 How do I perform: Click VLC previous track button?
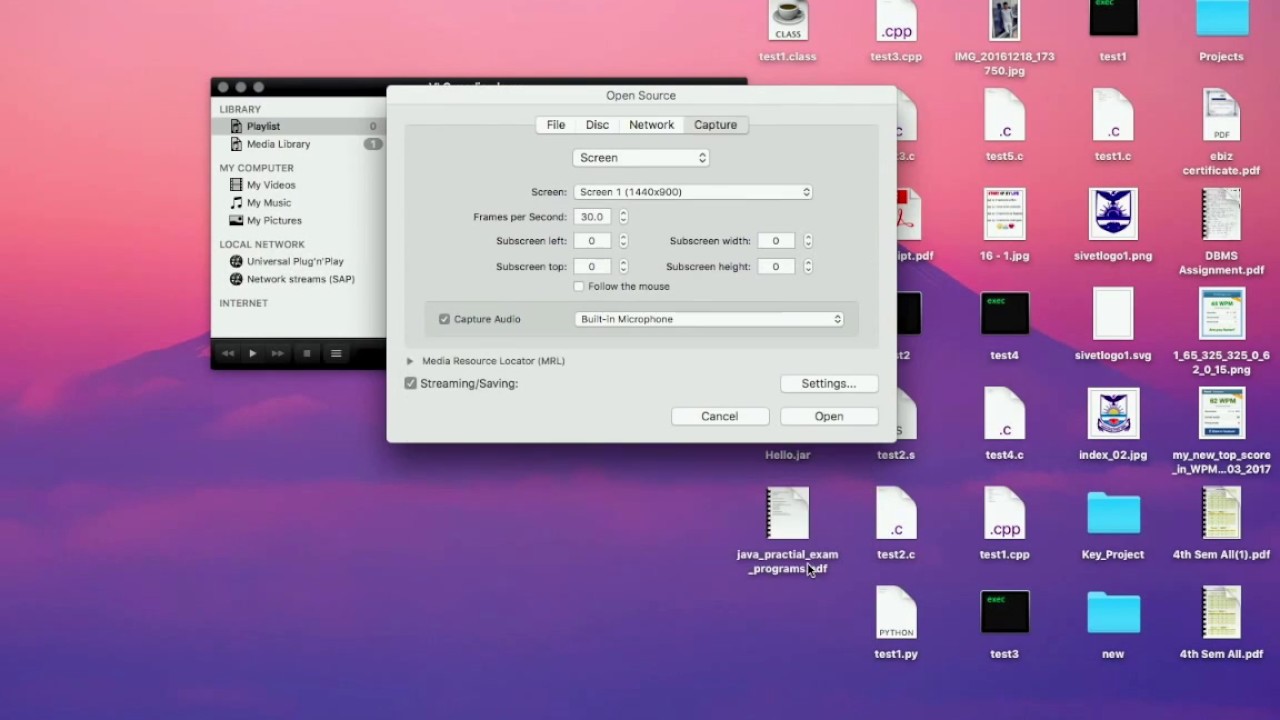click(228, 353)
